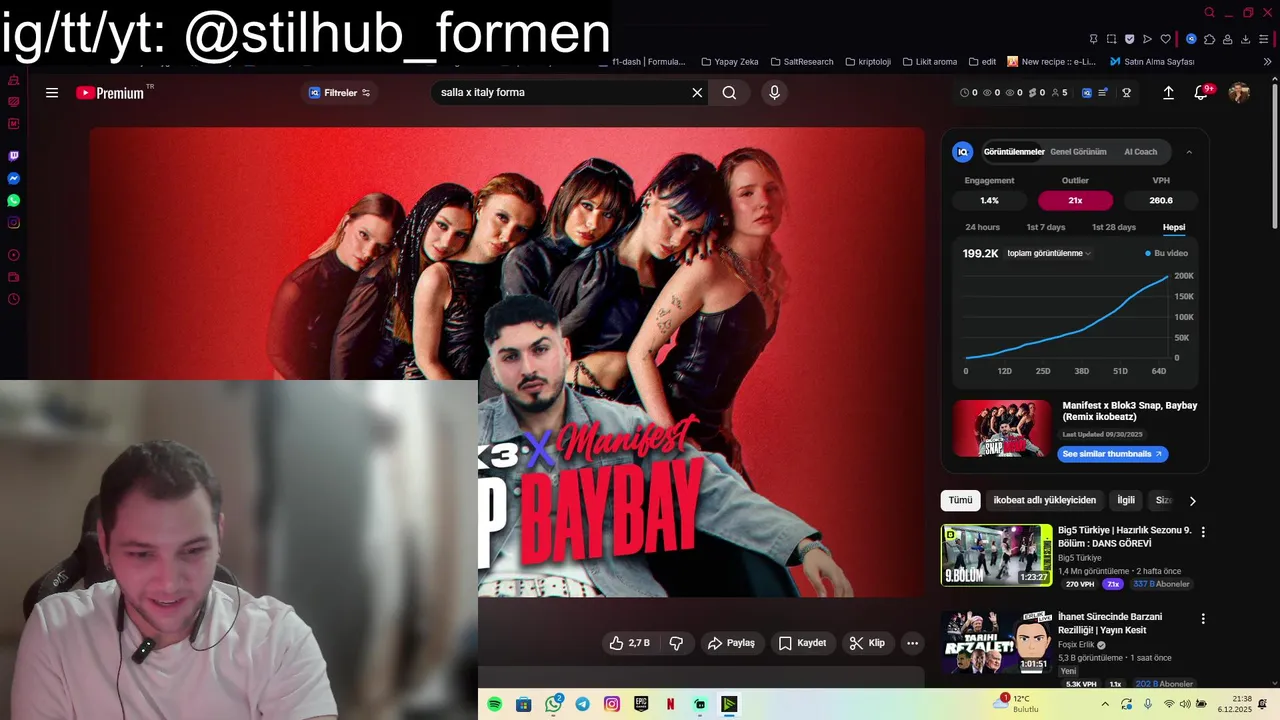Select the 1st 7 days range

1046,227
